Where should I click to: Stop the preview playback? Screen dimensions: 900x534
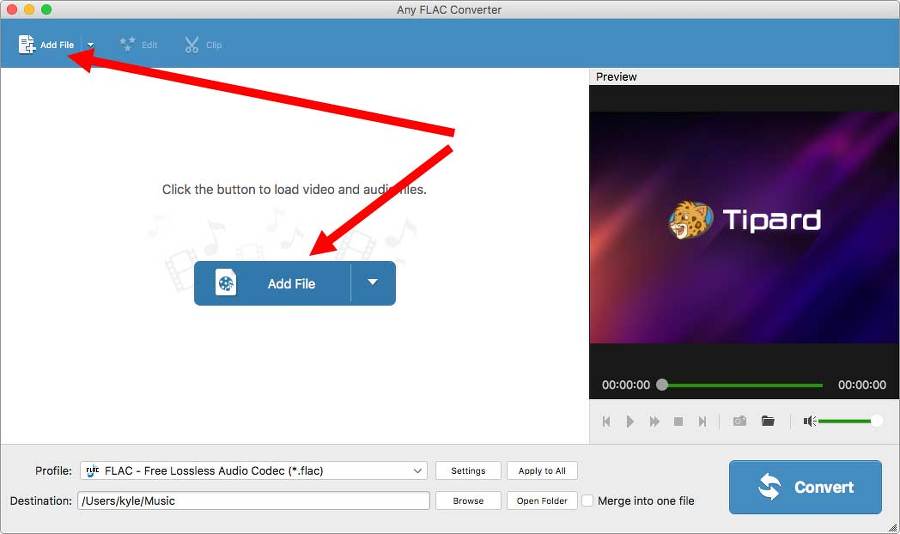678,421
